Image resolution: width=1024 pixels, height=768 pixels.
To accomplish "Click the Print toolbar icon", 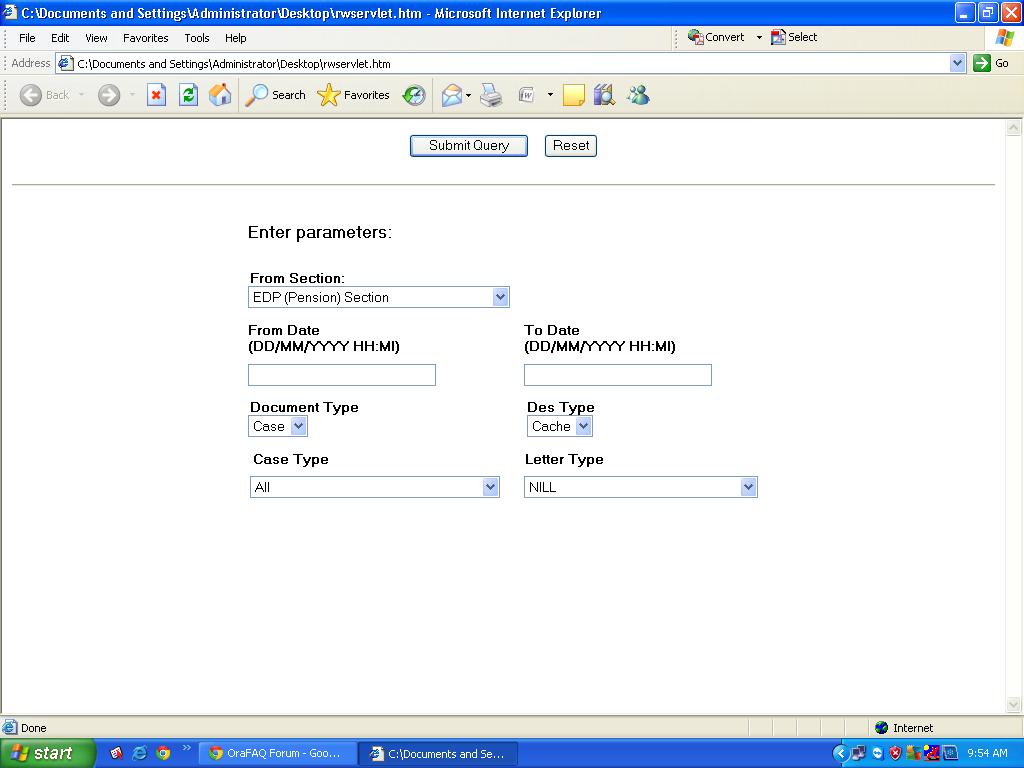I will [490, 95].
